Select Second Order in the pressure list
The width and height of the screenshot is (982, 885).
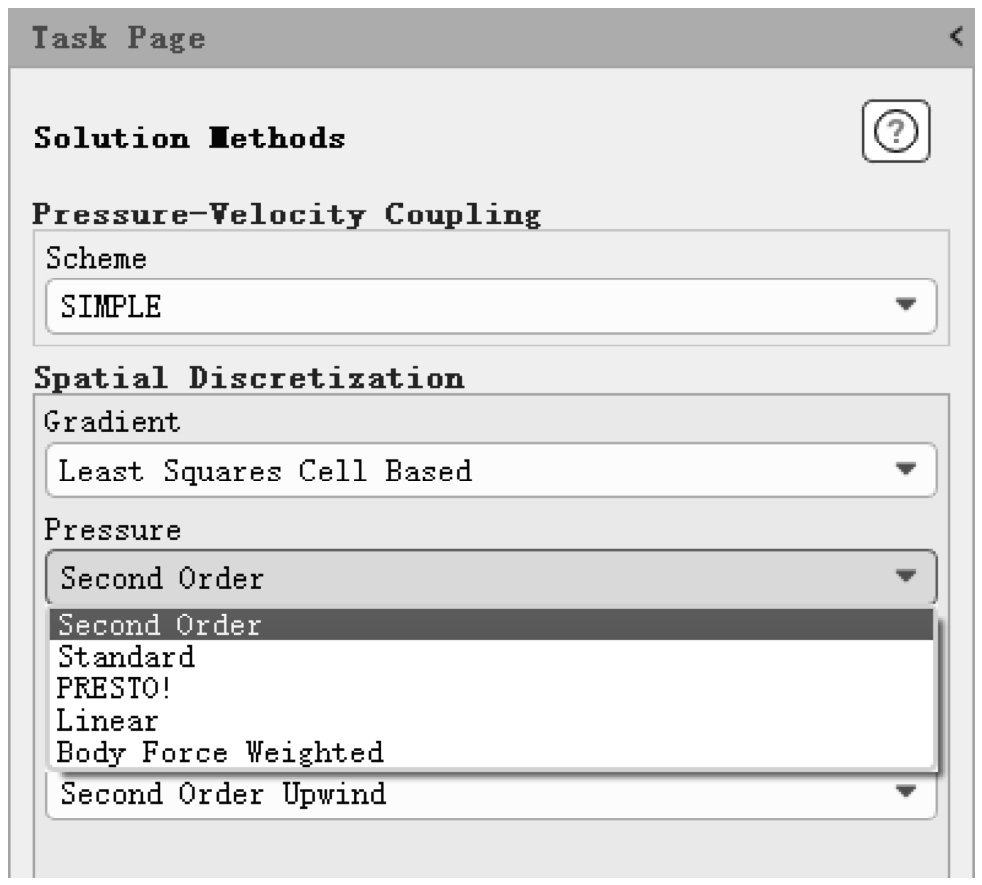click(x=160, y=625)
